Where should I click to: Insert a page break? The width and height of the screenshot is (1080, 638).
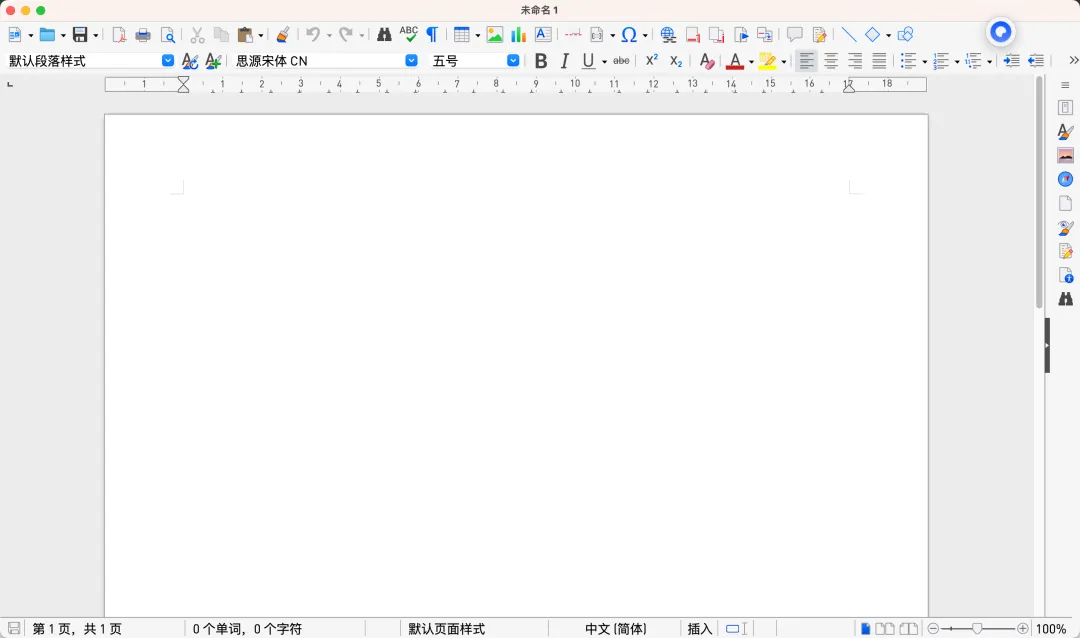click(x=573, y=34)
